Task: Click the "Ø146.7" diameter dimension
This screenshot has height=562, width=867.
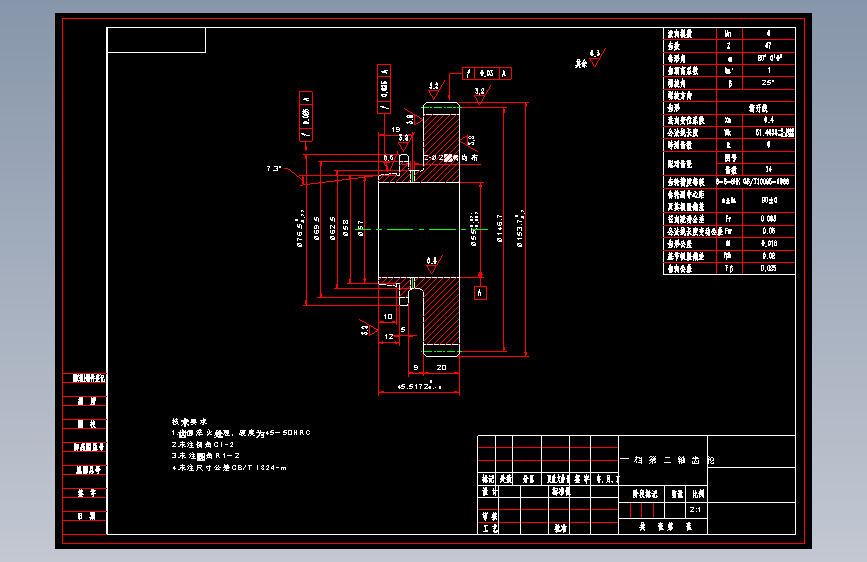Action: 500,229
